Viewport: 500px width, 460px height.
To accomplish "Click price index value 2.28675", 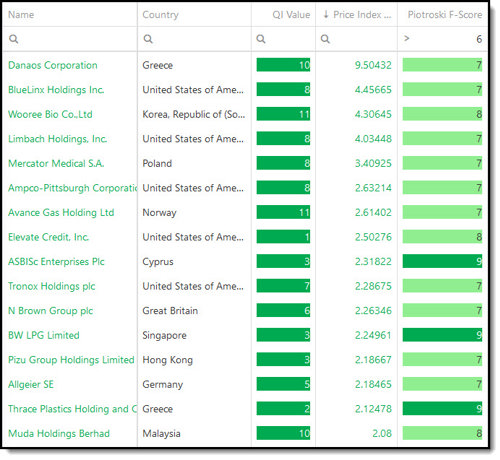I will [373, 286].
